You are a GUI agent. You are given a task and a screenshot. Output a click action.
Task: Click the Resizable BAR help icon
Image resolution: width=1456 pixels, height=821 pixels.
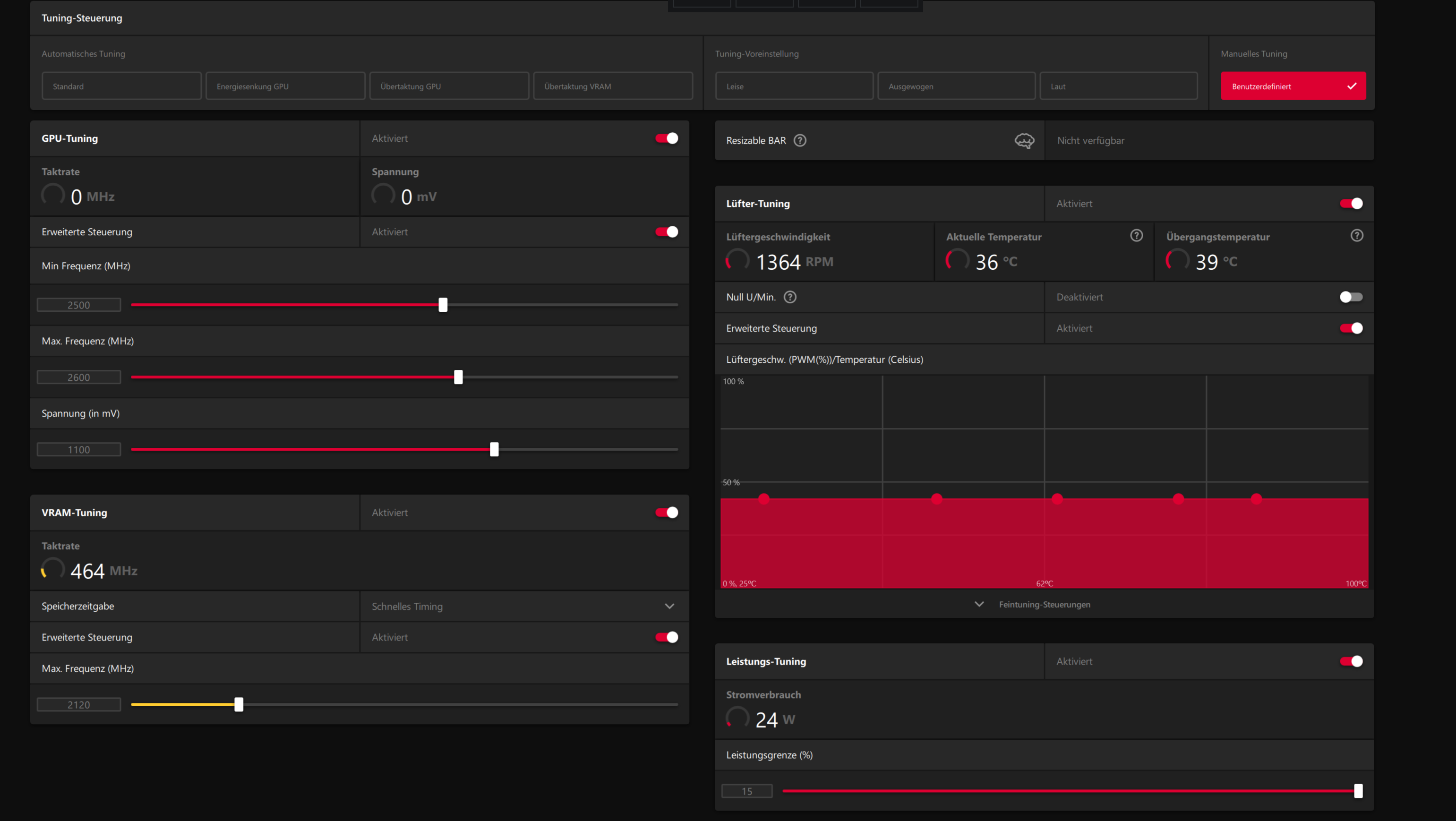800,140
